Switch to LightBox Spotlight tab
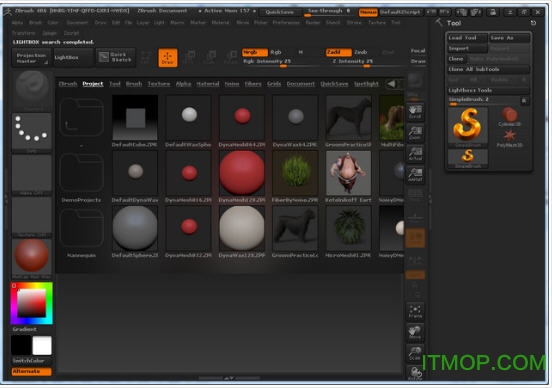This screenshot has width=552, height=388. coord(366,84)
